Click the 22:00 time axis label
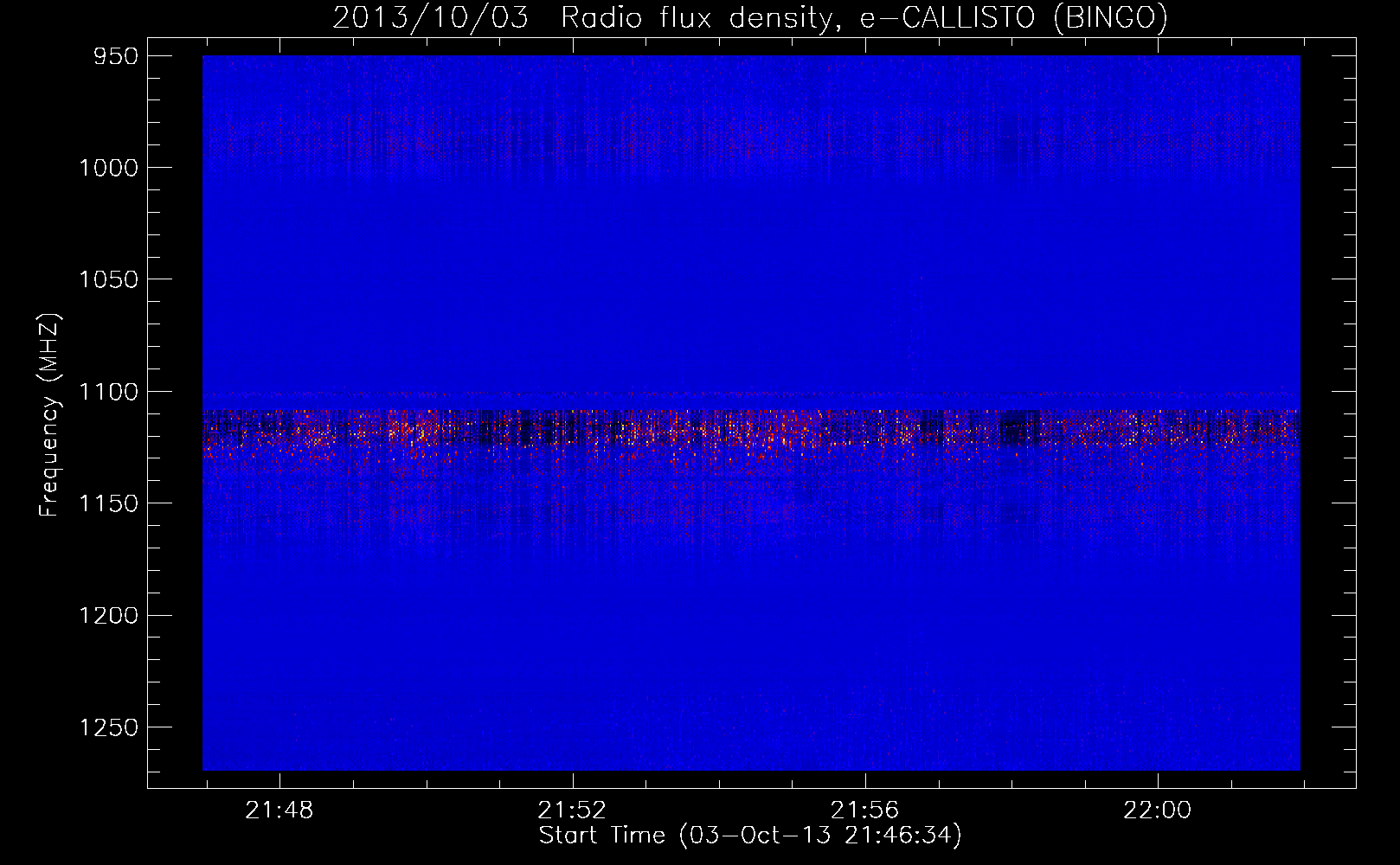The image size is (1400, 865). coord(1157,811)
